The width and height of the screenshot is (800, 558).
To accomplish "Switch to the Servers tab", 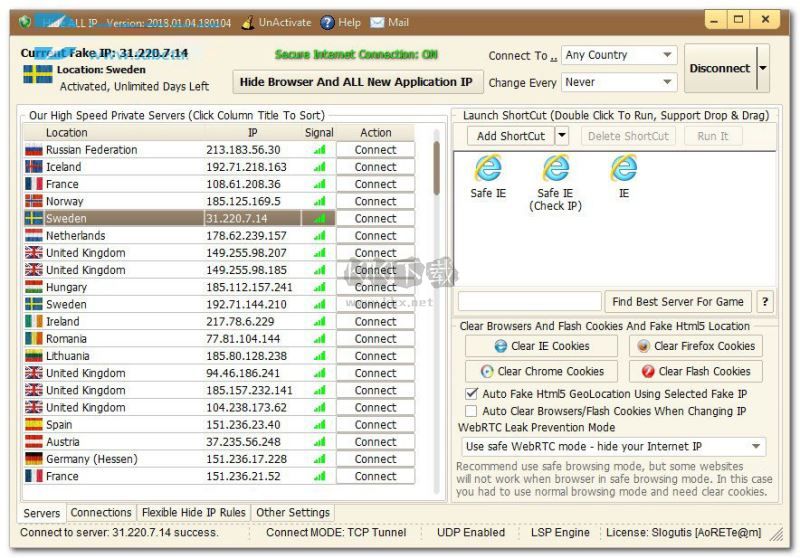I will click(42, 513).
